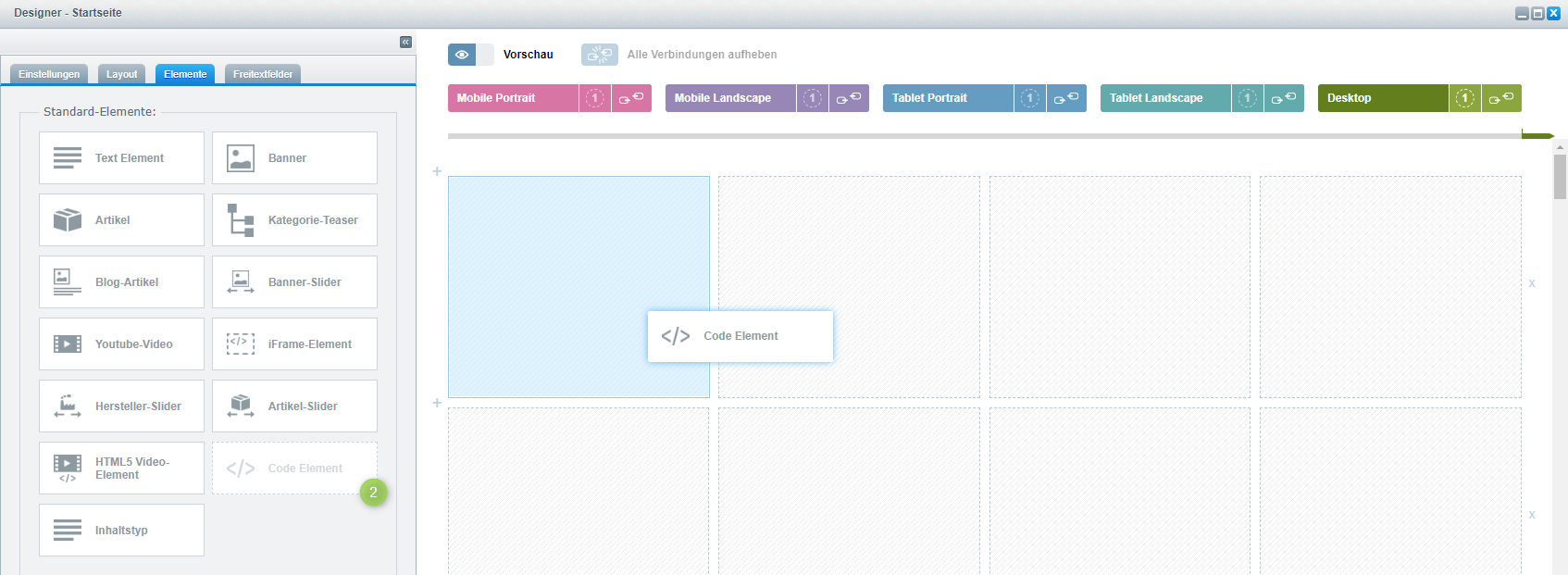1568x575 pixels.
Task: Click the vertical scrollbar thumb
Action: [1560, 177]
